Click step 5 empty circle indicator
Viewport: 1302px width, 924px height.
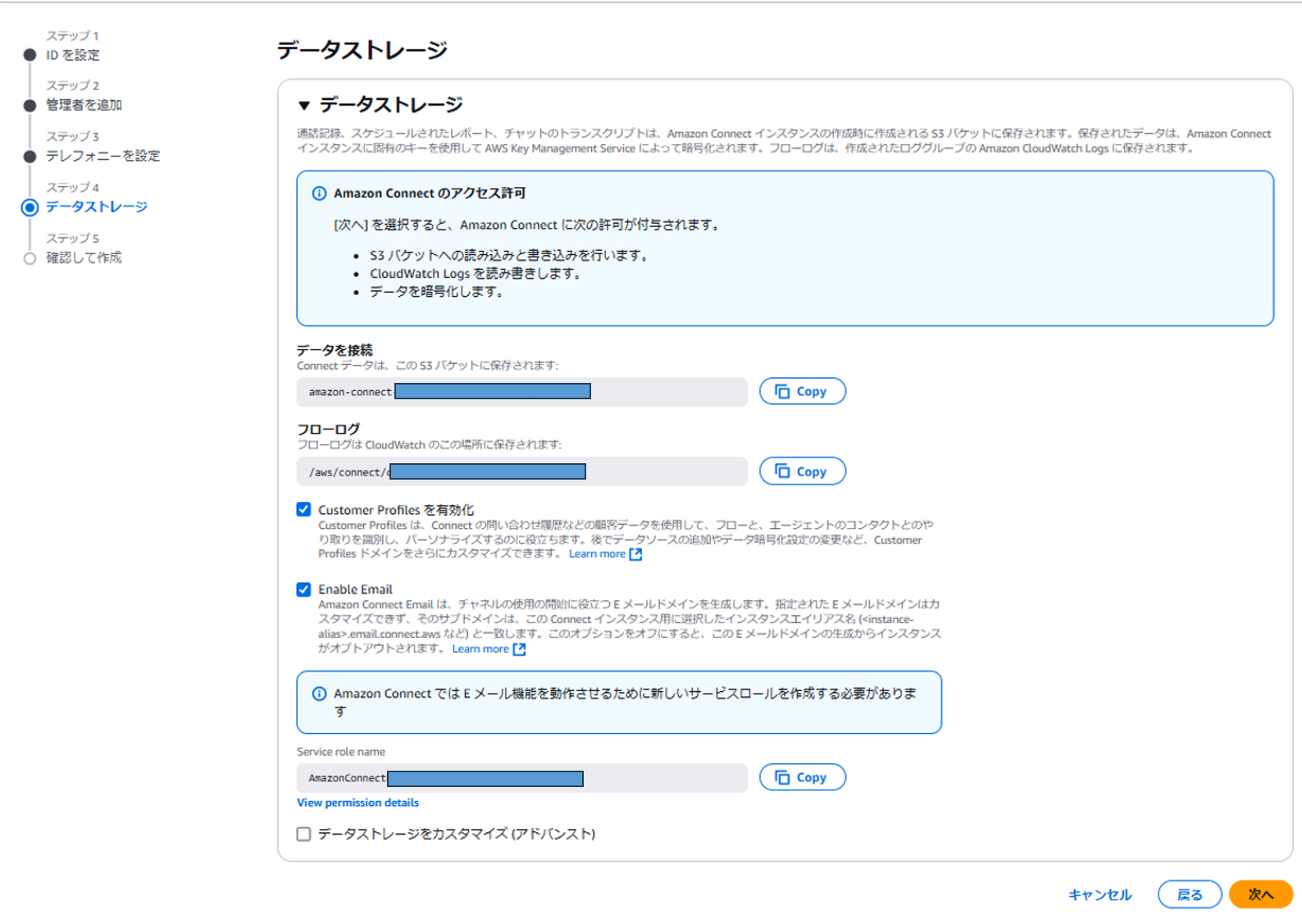(x=30, y=258)
